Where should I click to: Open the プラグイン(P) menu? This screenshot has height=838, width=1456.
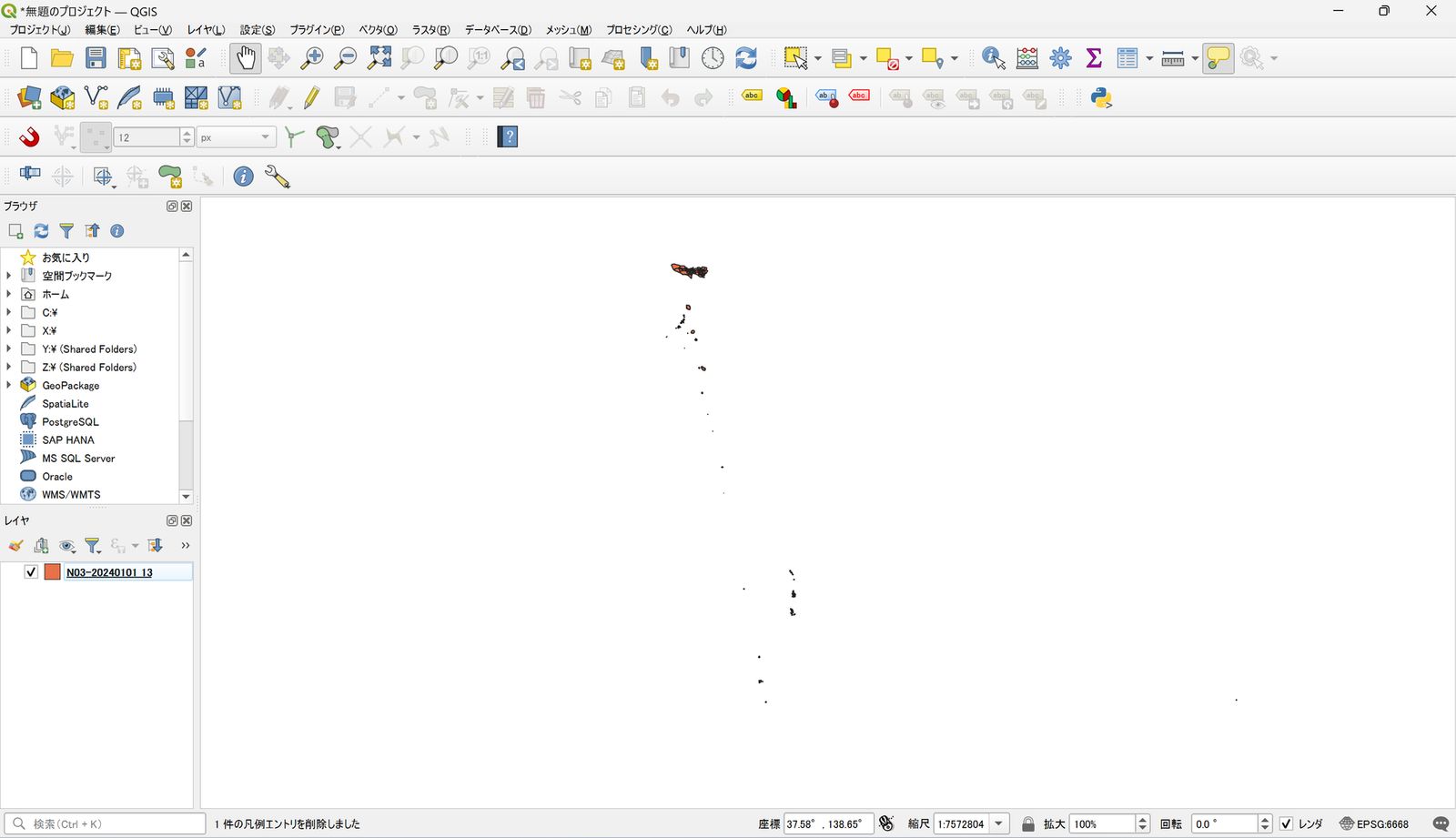tap(317, 30)
